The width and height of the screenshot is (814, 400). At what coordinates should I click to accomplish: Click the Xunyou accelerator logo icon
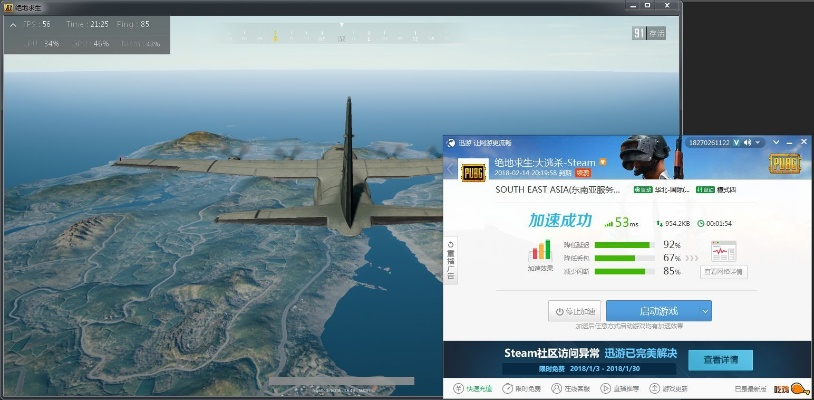451,143
